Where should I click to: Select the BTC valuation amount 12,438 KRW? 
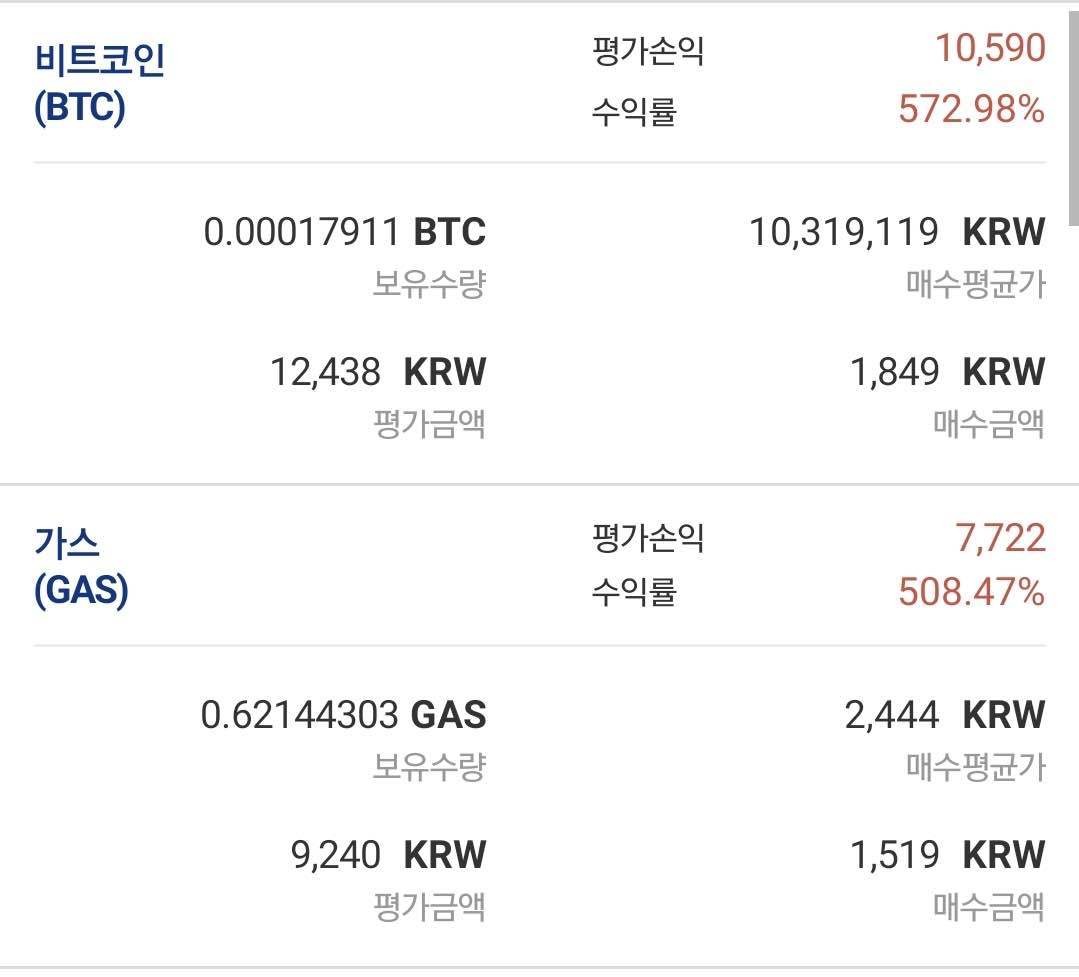point(377,372)
